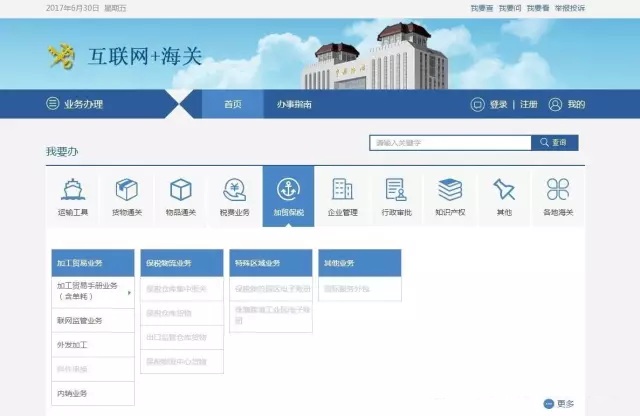Click the 业务办理 hamburger menu icon
Screen dimensions: 640x416
[52, 103]
